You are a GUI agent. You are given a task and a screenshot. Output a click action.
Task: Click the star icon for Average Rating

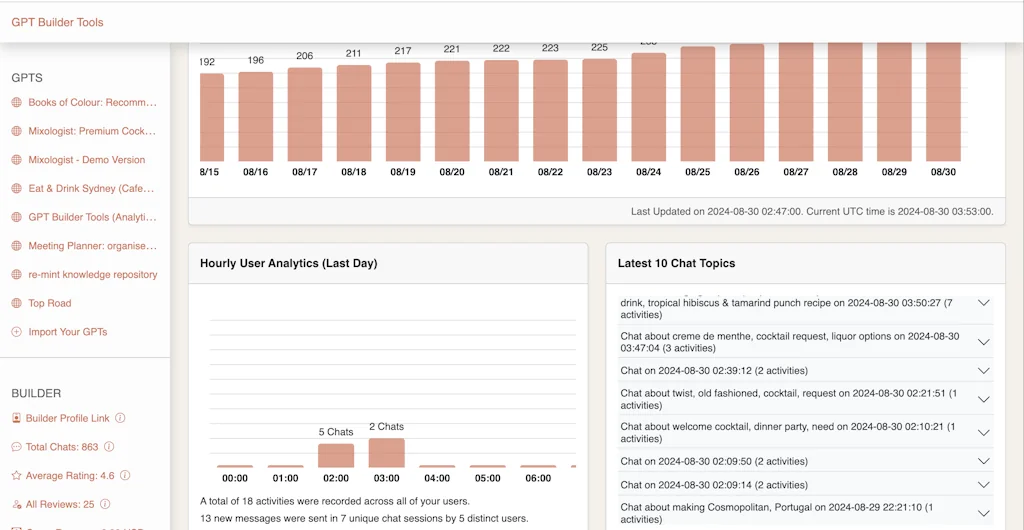[x=17, y=476]
